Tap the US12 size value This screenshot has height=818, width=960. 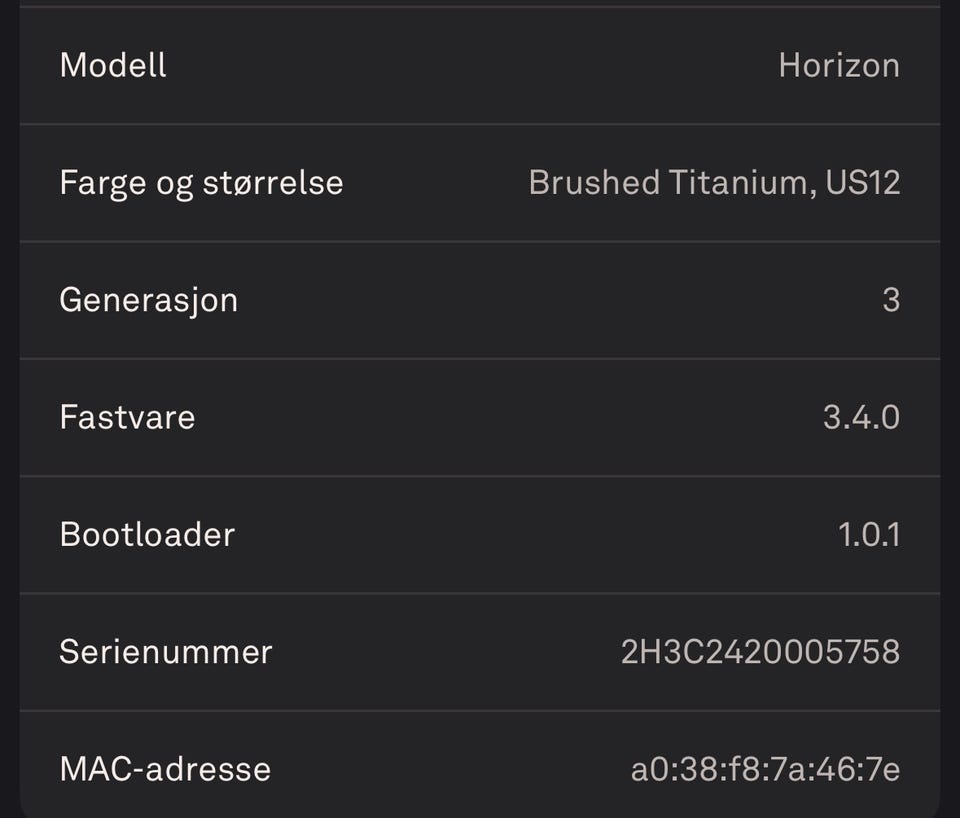click(863, 183)
